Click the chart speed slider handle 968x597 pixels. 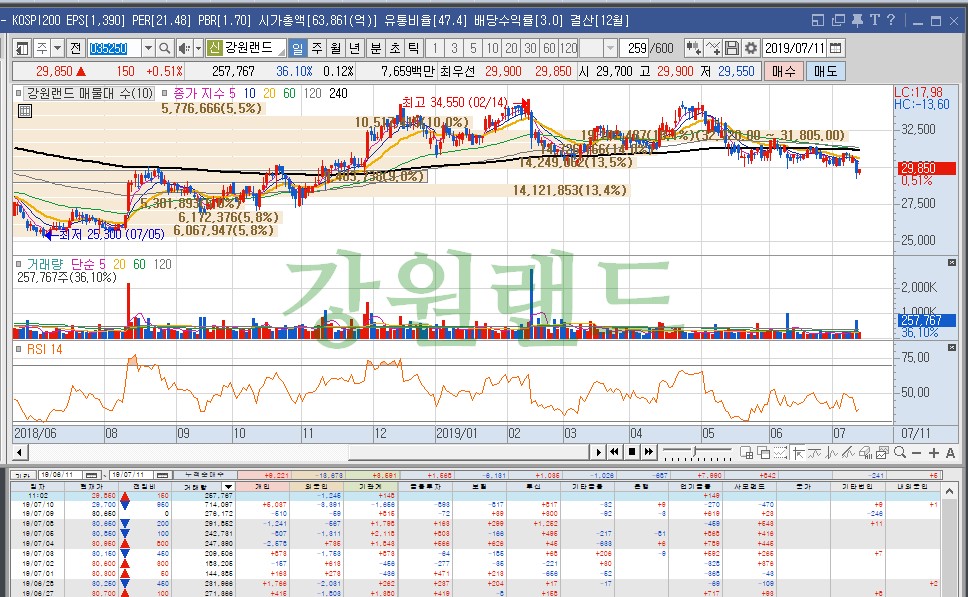(695, 453)
